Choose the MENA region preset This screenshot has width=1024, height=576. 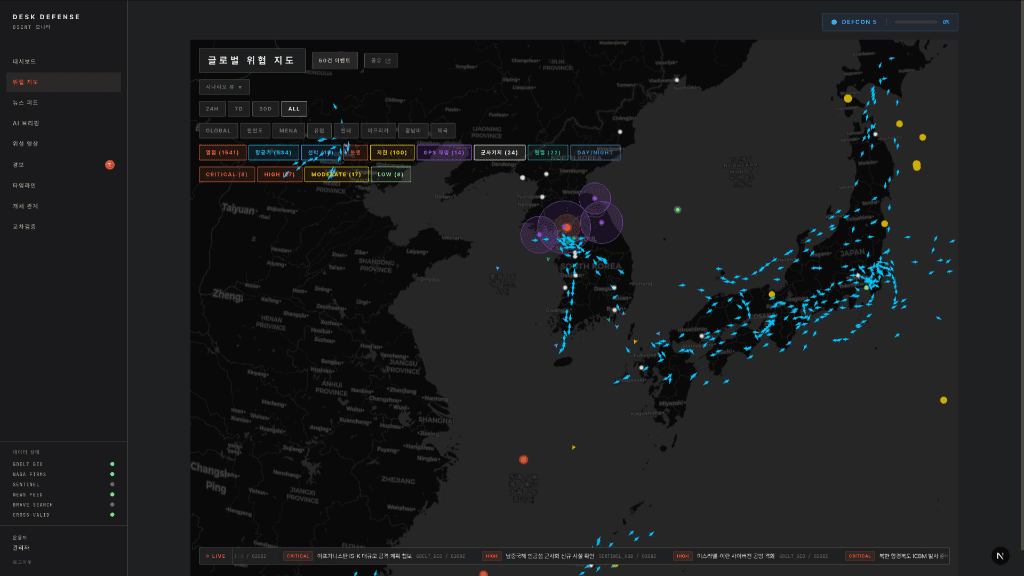(288, 131)
